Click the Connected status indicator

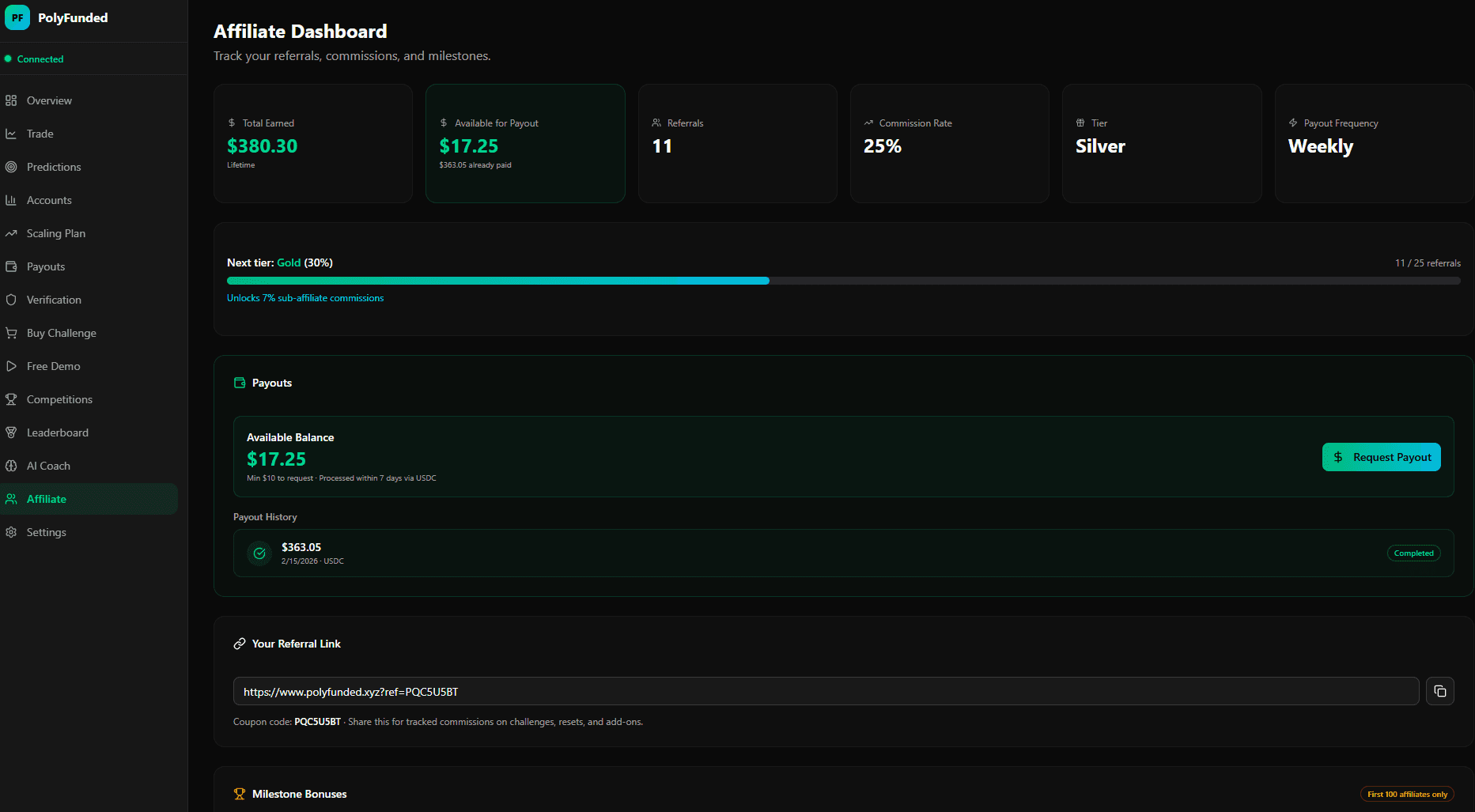coord(35,59)
